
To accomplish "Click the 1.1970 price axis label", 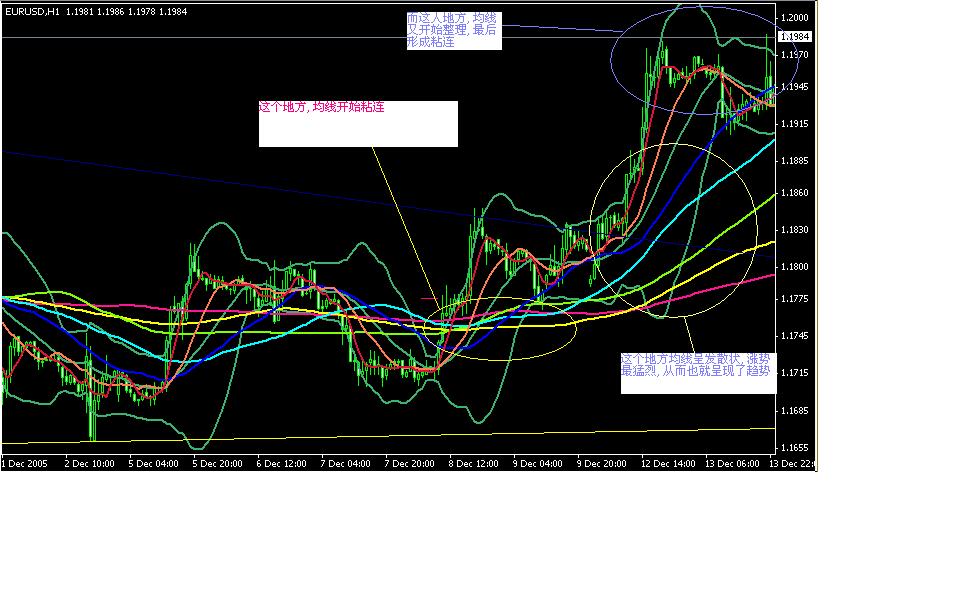I will tap(795, 55).
